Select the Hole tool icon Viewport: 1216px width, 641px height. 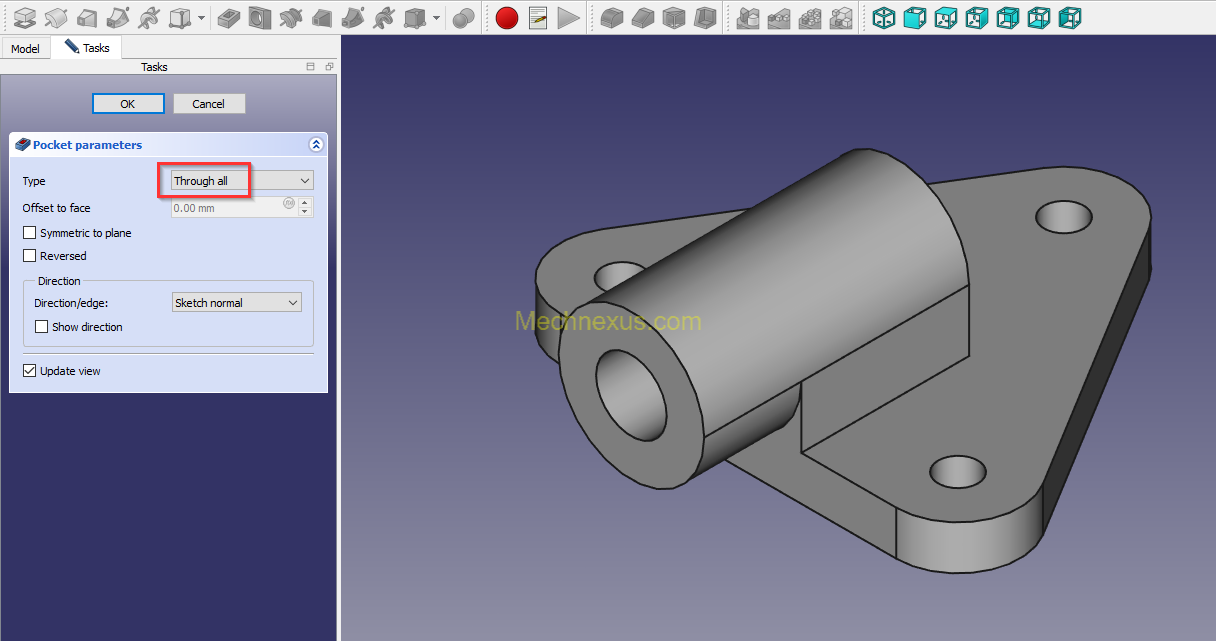coord(260,17)
